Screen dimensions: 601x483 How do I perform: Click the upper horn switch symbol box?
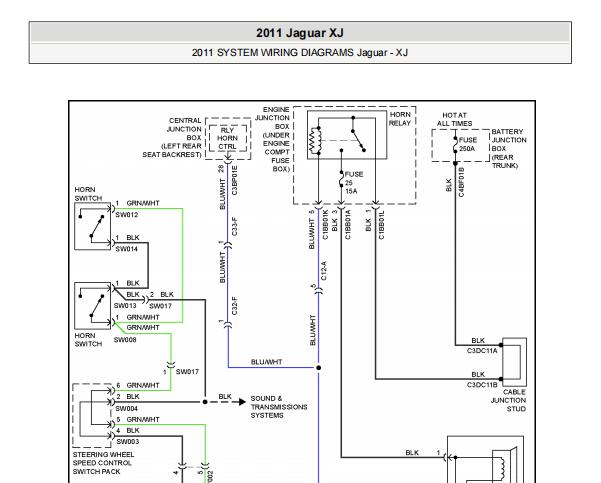point(93,227)
